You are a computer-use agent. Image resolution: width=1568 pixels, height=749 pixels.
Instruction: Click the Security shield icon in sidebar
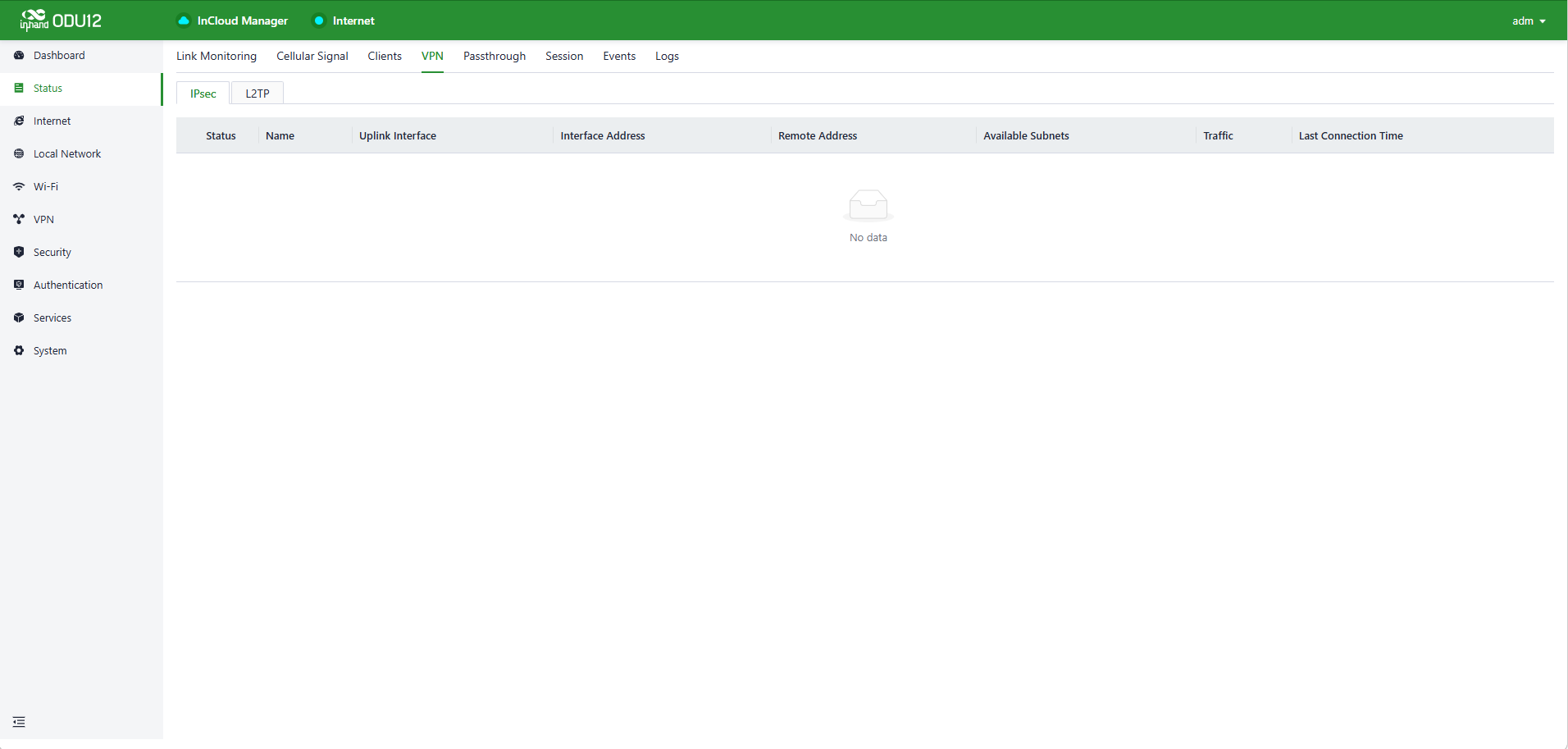click(19, 253)
